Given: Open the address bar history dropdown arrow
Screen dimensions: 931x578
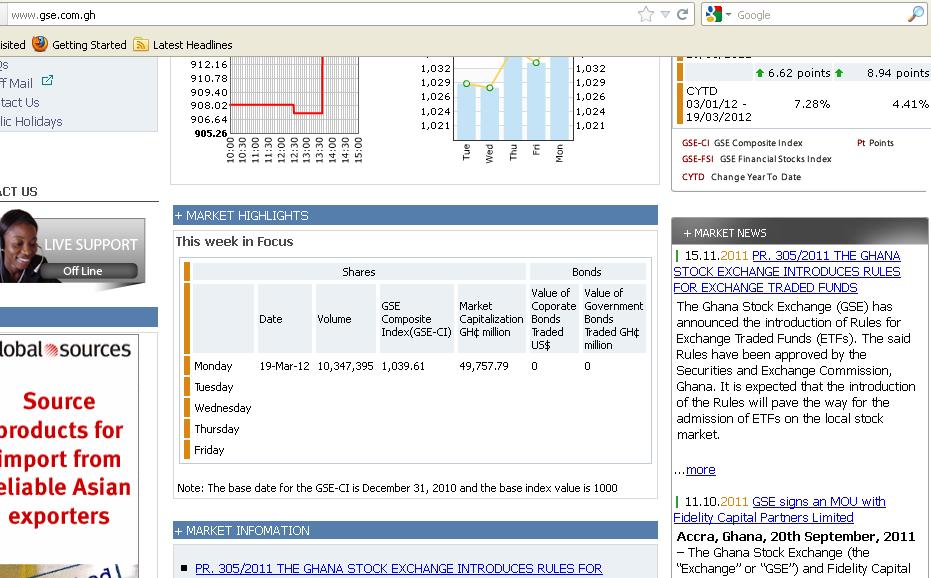Looking at the screenshot, I should click(x=666, y=15).
